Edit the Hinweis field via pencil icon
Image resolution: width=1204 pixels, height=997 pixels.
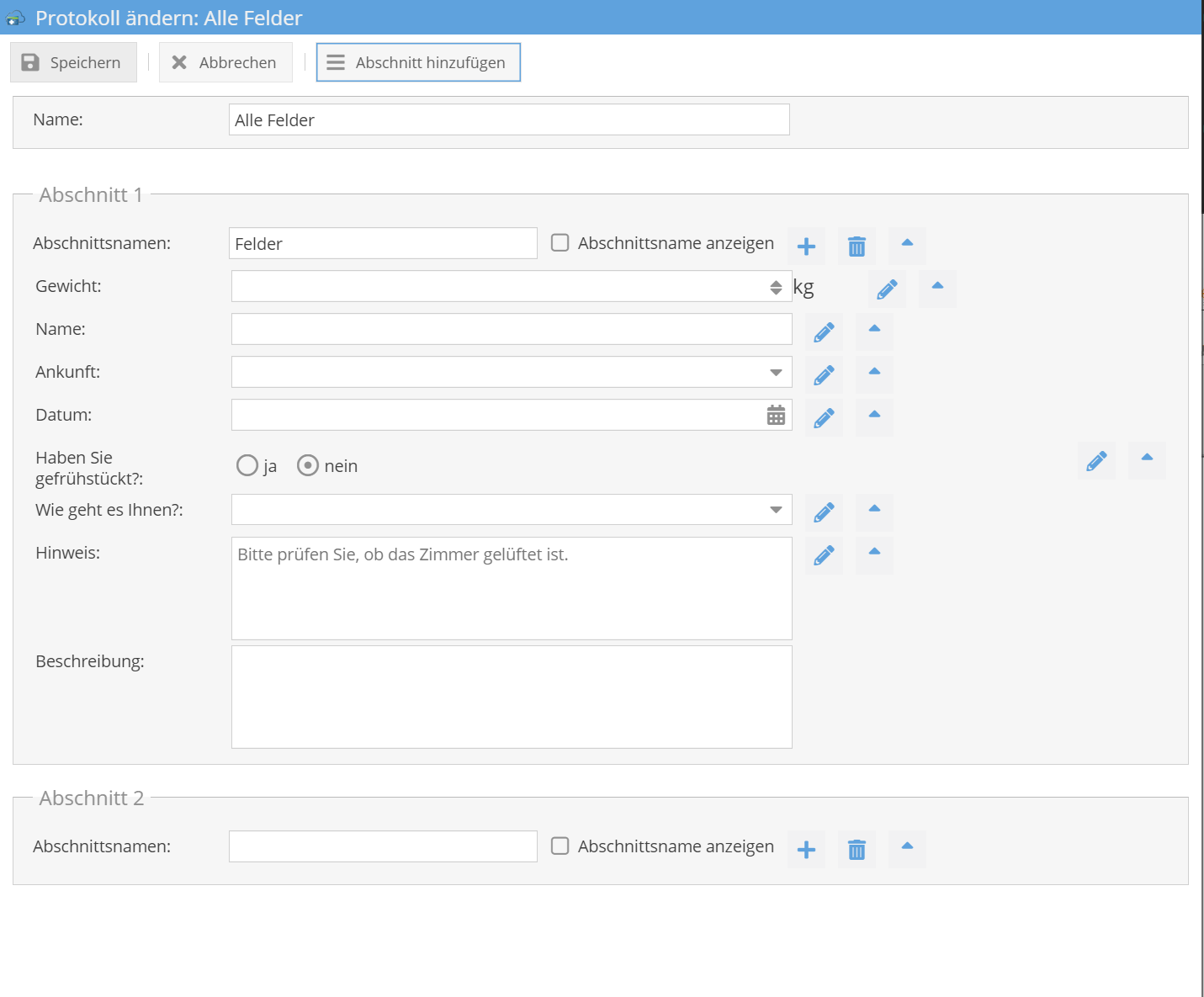[x=824, y=556]
